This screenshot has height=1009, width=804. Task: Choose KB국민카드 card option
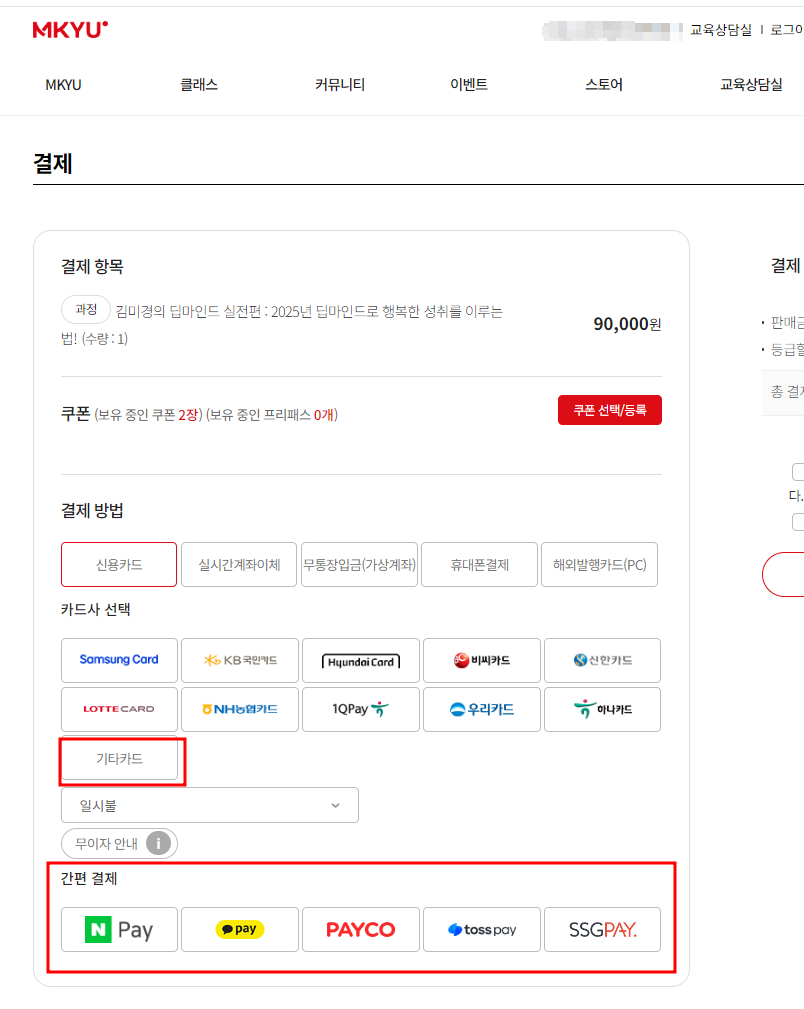(240, 660)
